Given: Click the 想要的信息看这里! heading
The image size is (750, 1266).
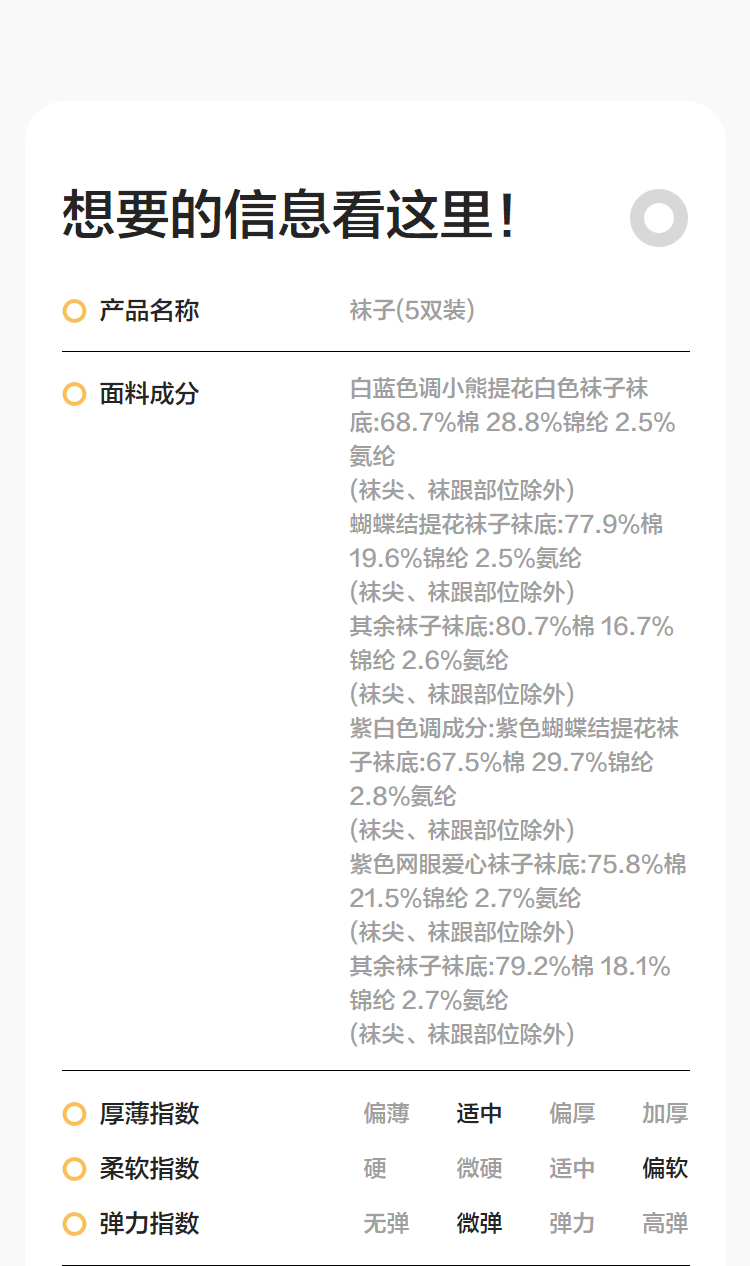Looking at the screenshot, I should click(x=290, y=215).
